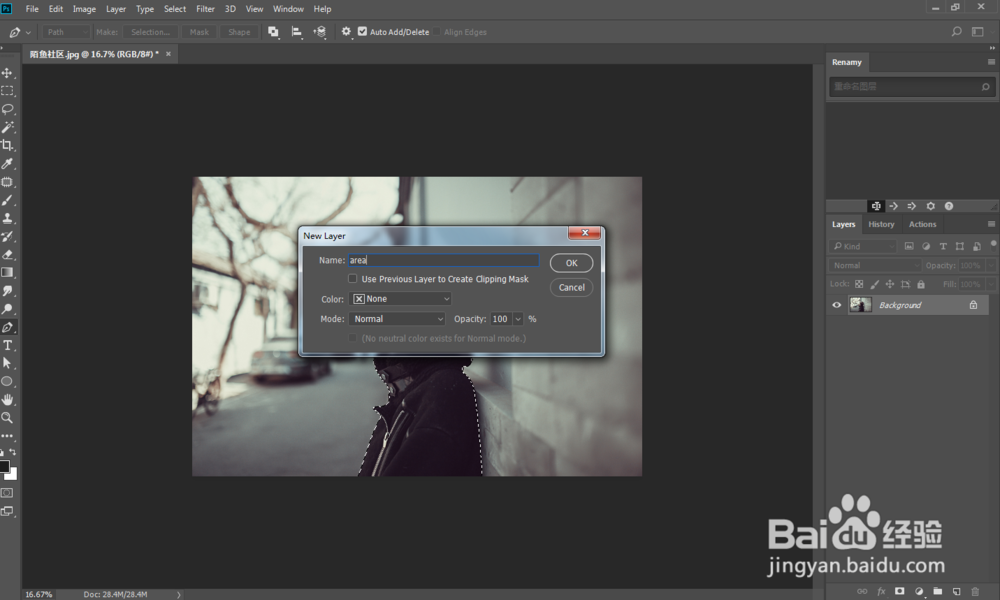The height and width of the screenshot is (600, 1000).
Task: Select the Rectangular Marquee tool
Action: 7,91
